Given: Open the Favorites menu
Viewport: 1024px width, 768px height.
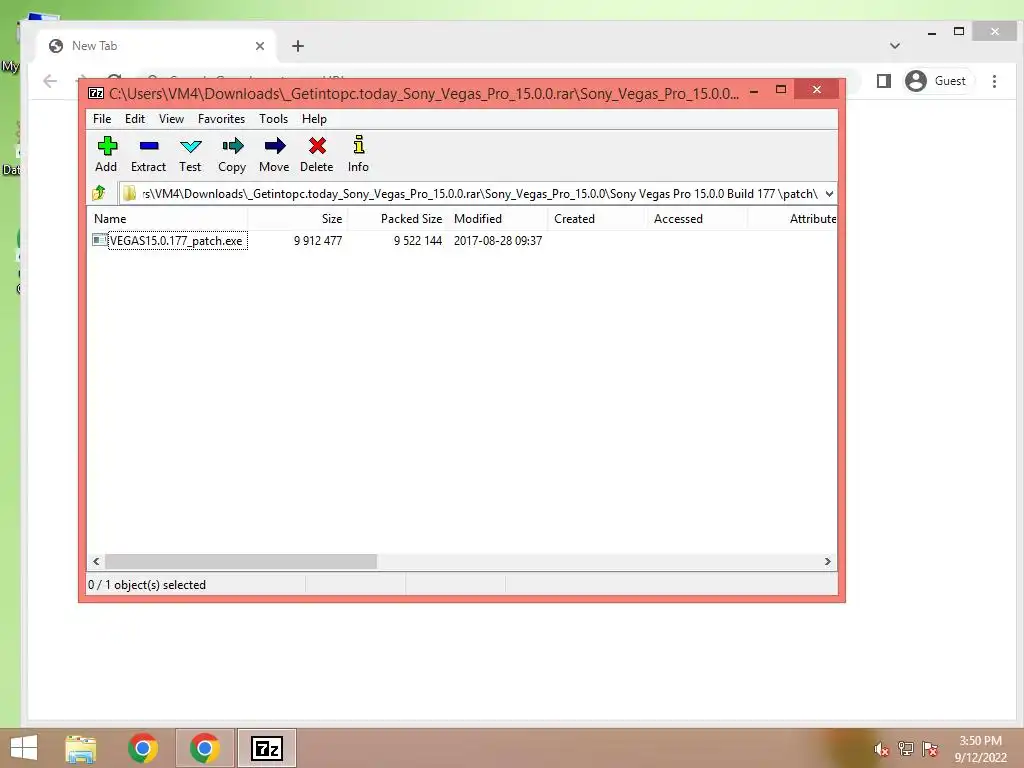Looking at the screenshot, I should tap(221, 119).
